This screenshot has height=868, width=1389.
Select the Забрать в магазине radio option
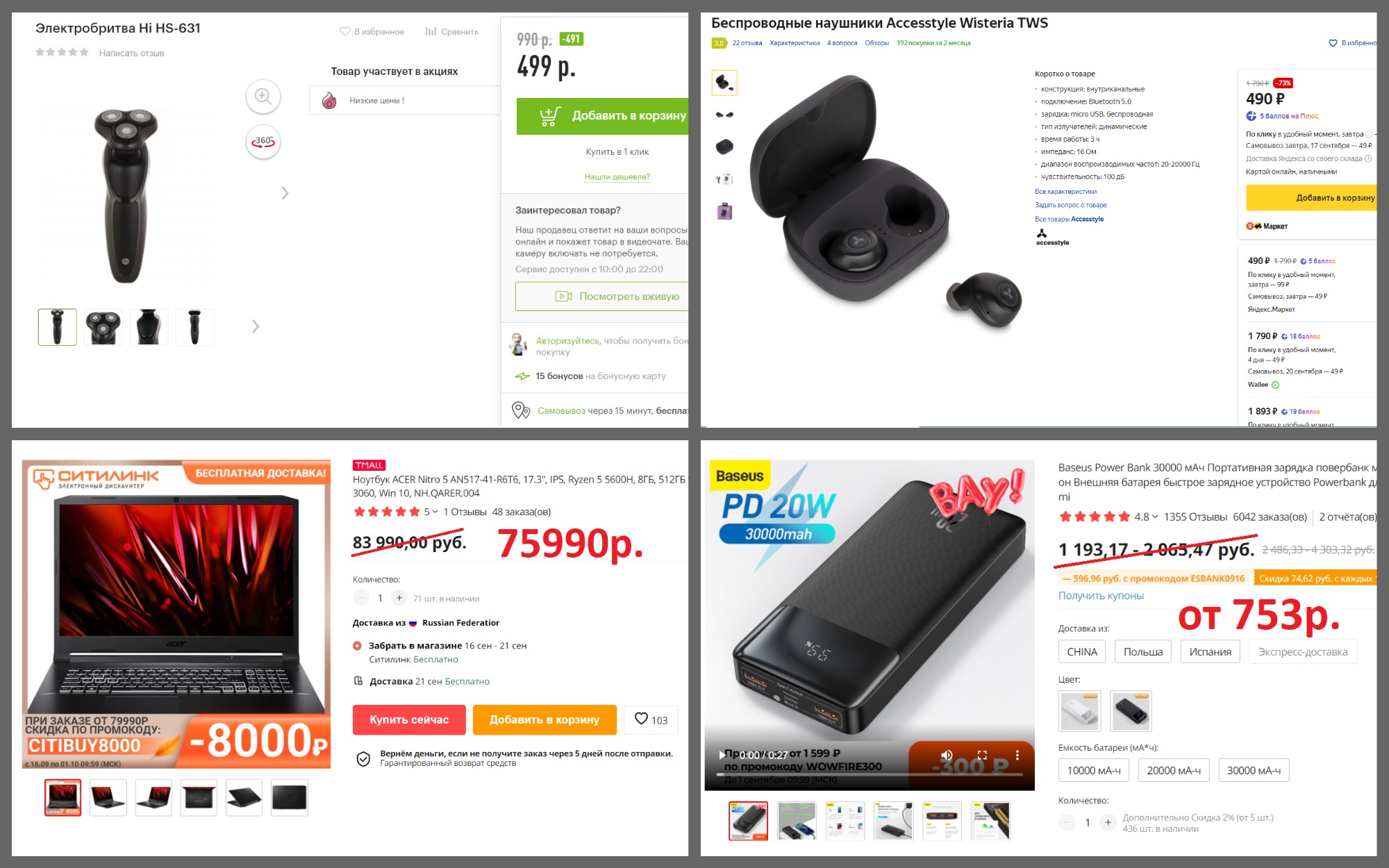click(357, 646)
